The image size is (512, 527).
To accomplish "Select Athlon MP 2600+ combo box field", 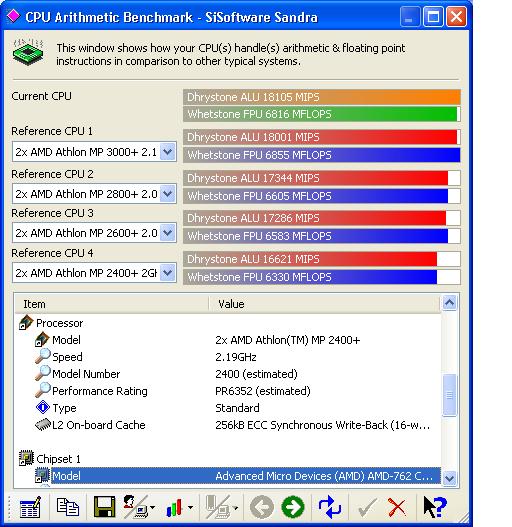I will point(94,233).
